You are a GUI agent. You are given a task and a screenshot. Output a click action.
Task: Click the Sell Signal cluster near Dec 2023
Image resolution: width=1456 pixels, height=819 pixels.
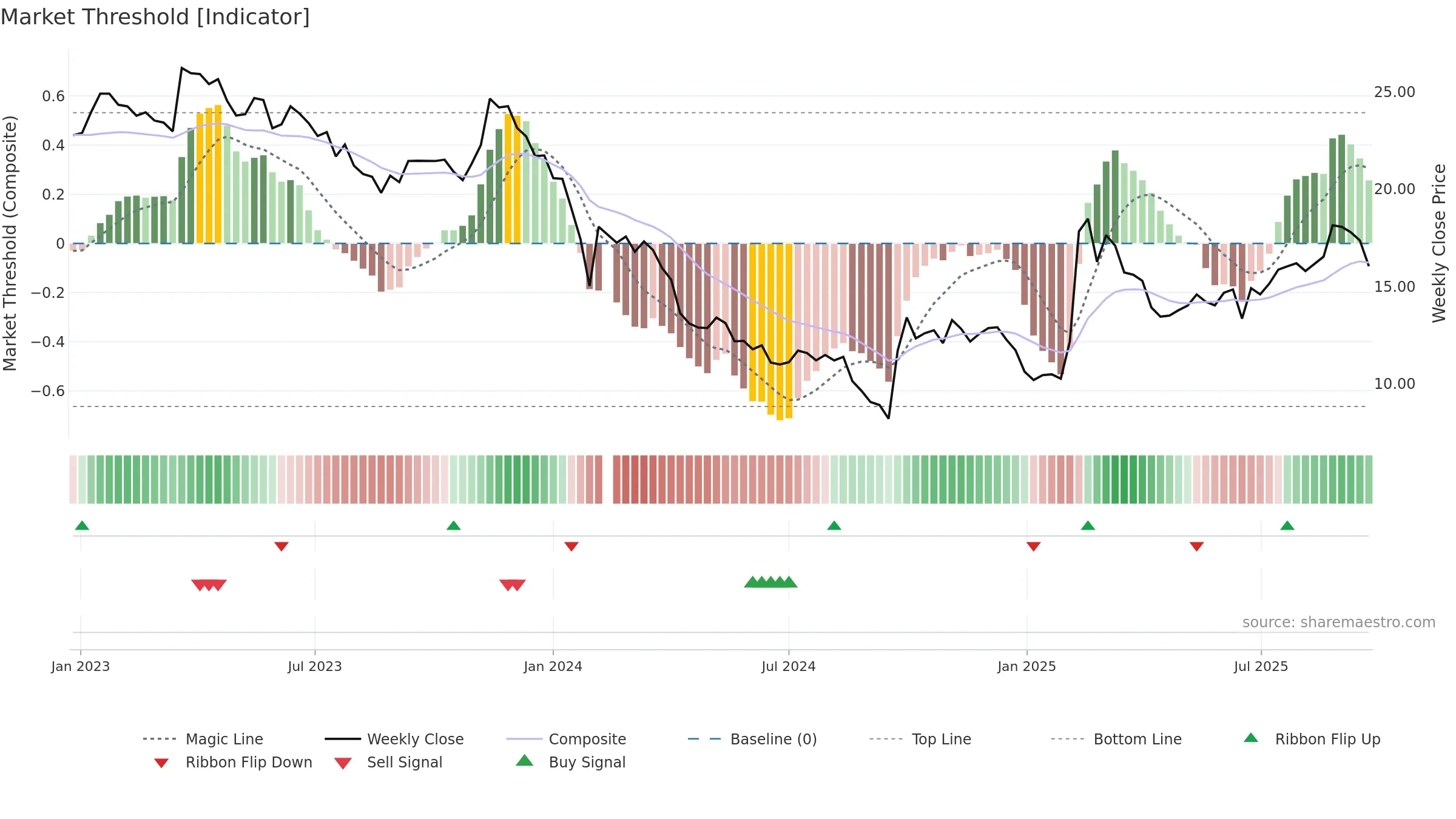513,585
